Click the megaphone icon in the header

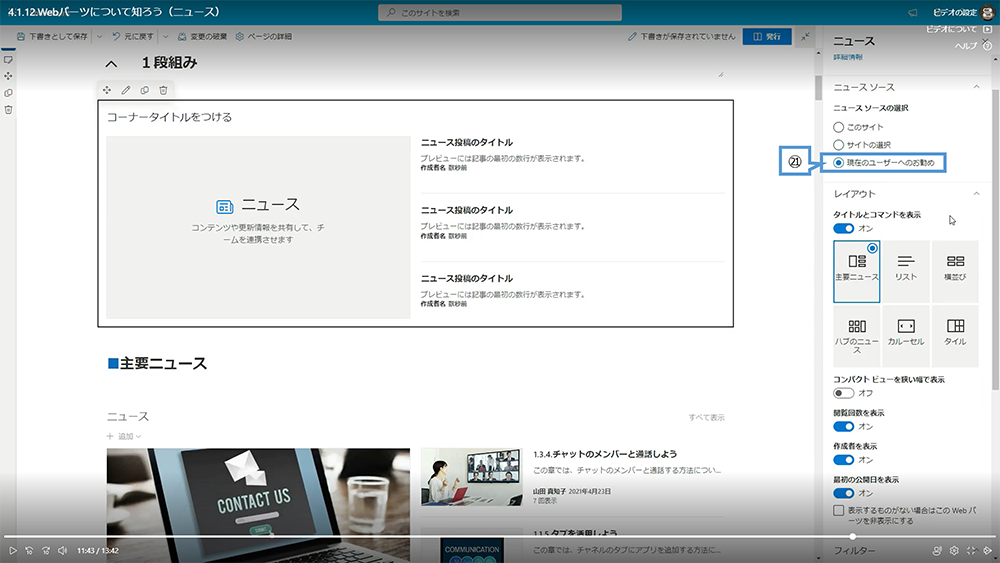pyautogui.click(x=913, y=13)
